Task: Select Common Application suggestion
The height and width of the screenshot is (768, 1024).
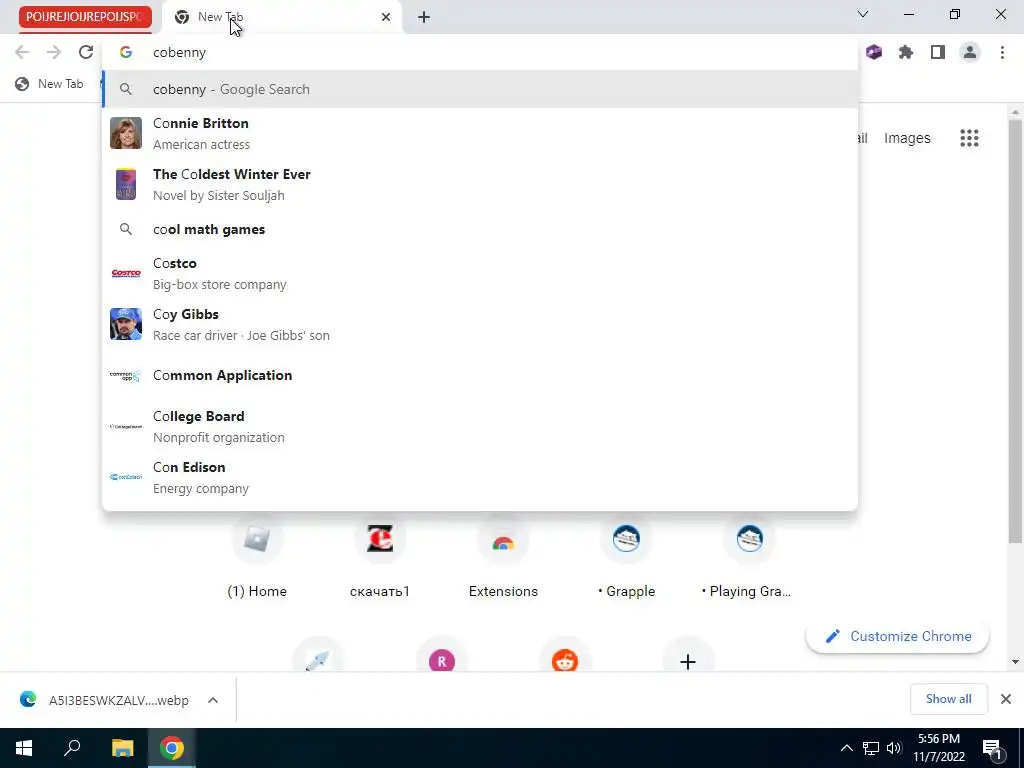Action: click(x=479, y=376)
